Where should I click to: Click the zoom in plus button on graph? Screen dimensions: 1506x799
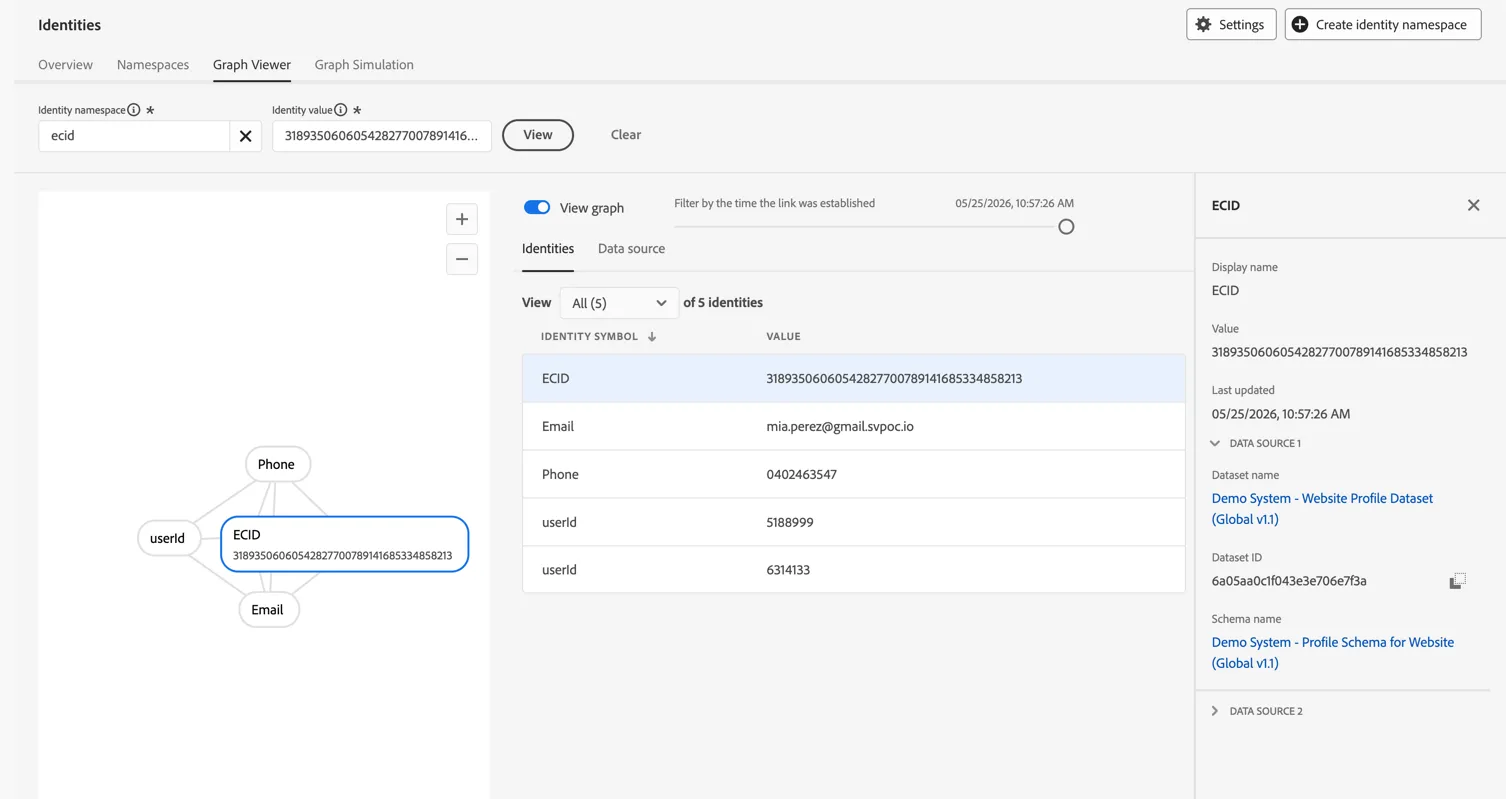coord(462,219)
